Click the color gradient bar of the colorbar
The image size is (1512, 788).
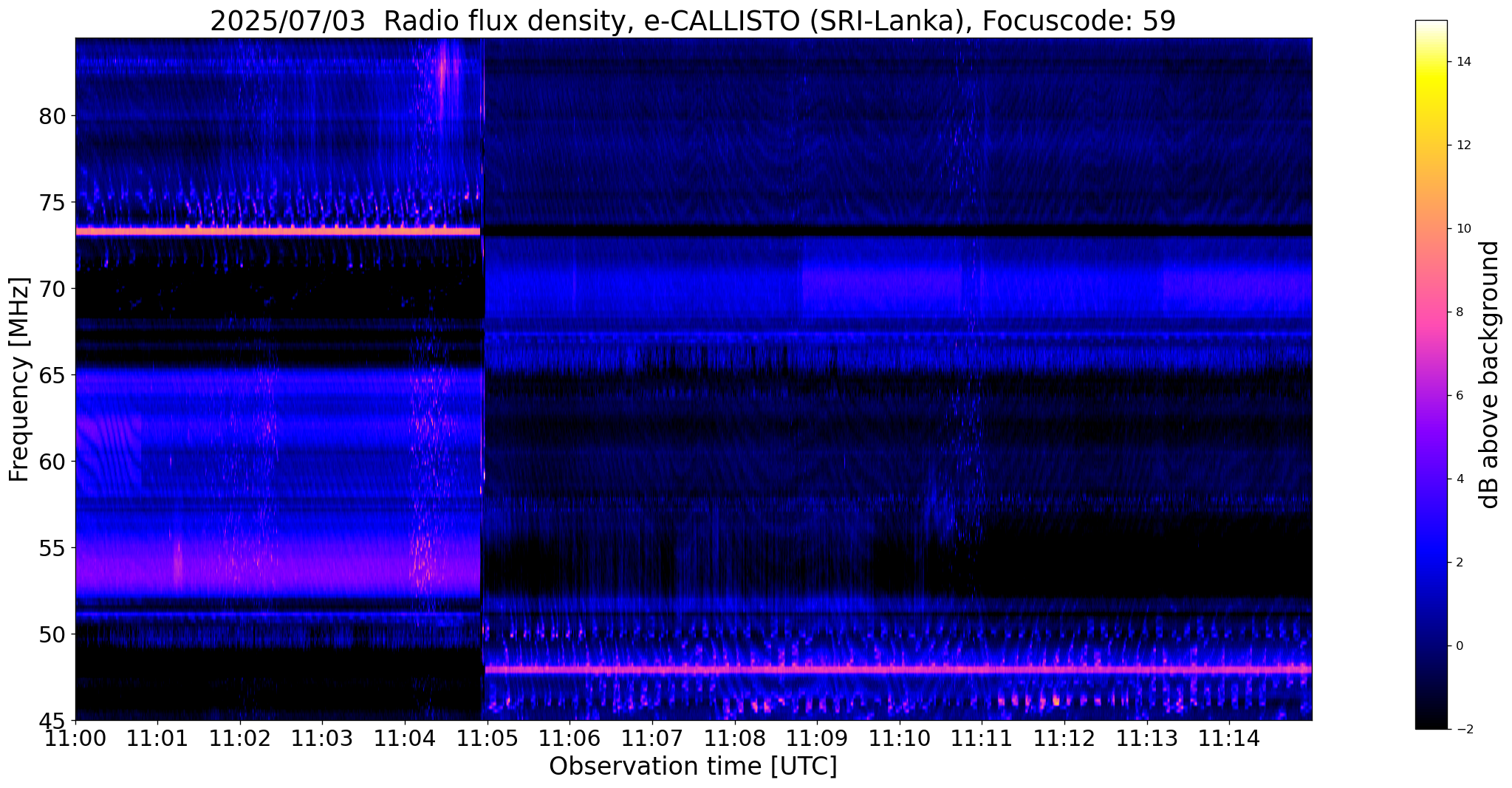[1431, 374]
